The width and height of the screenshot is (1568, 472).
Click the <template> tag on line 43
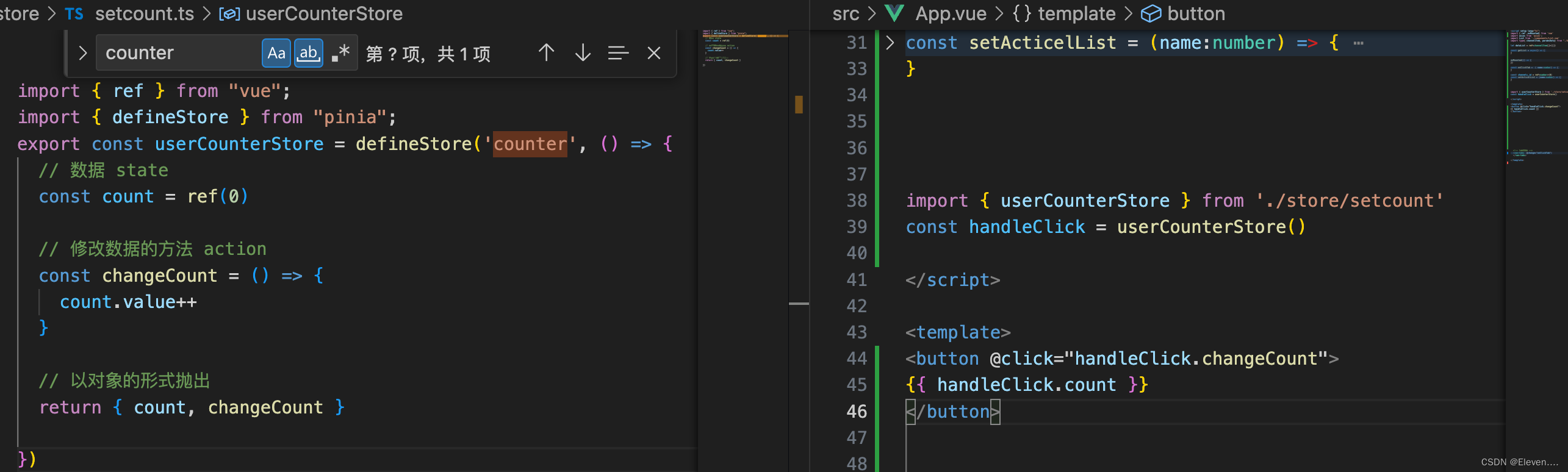tap(958, 332)
